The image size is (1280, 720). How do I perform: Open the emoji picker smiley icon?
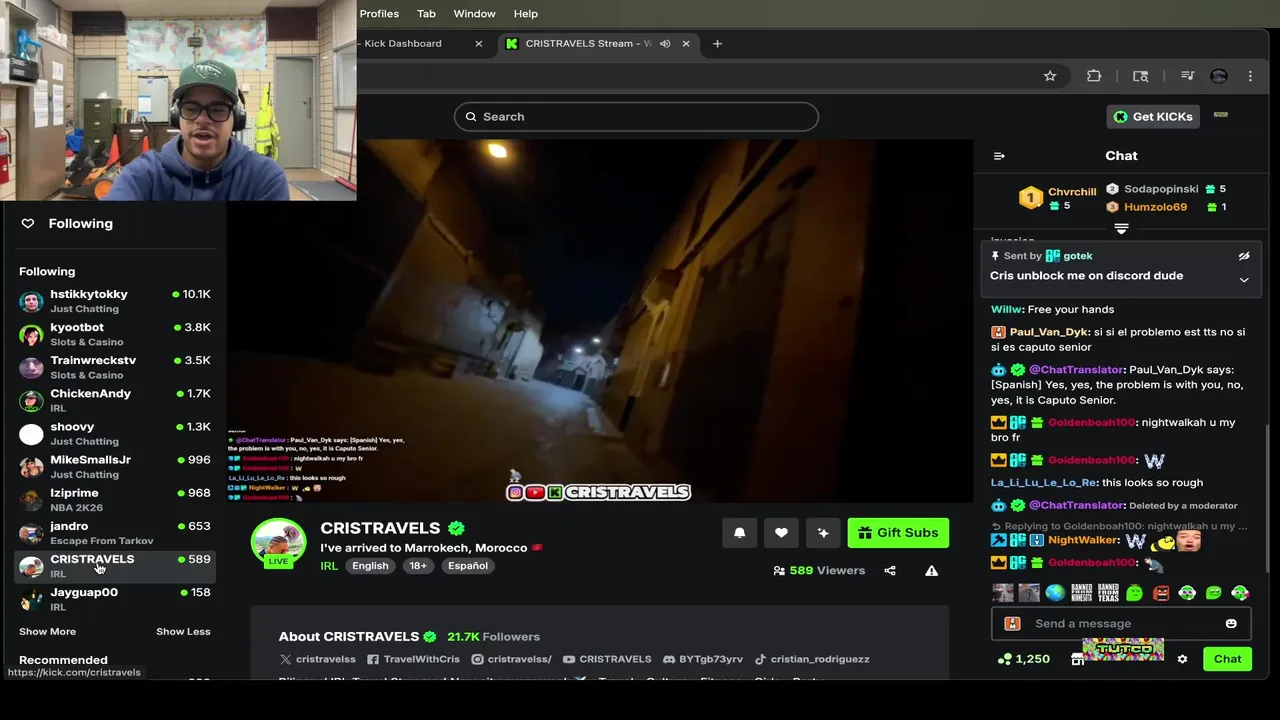click(x=1231, y=624)
